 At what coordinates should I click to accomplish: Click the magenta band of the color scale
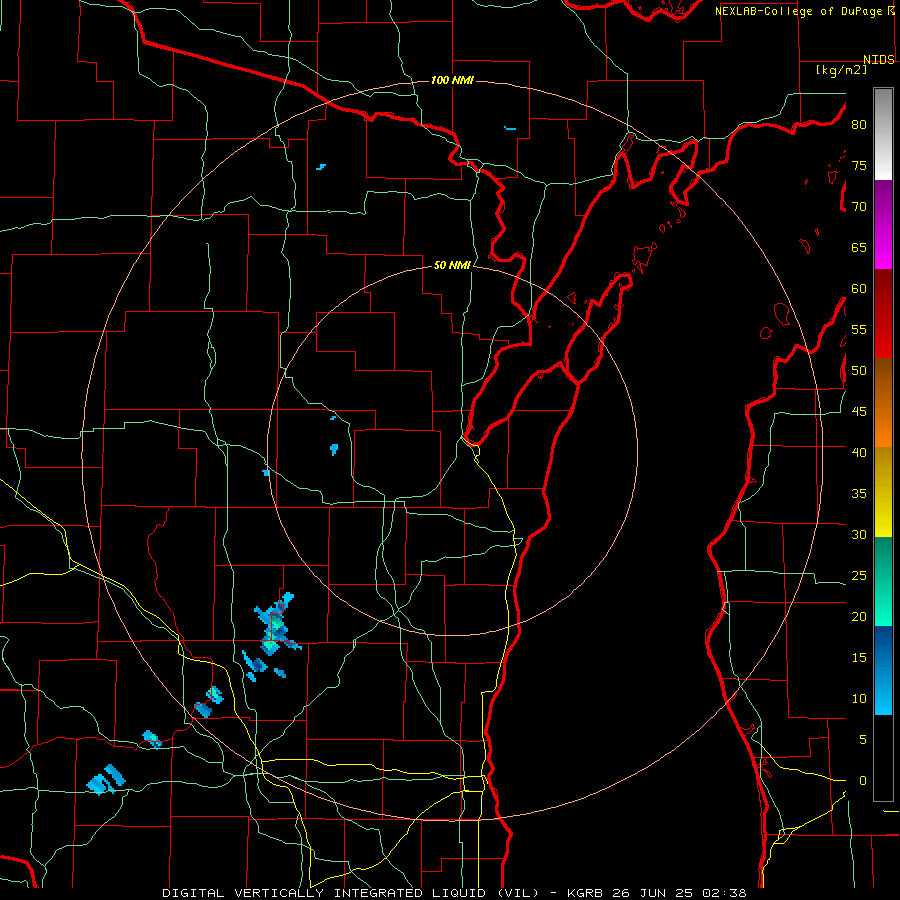[883, 225]
